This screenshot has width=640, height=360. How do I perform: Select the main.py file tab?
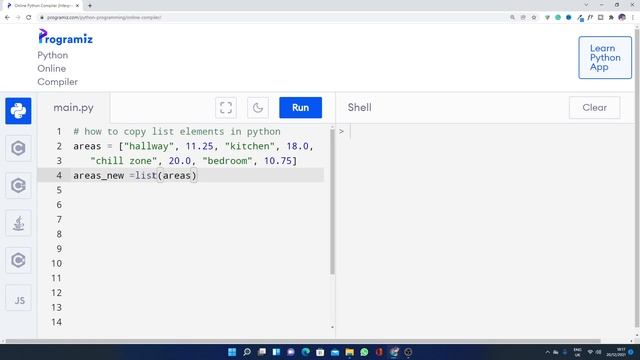pyautogui.click(x=73, y=108)
